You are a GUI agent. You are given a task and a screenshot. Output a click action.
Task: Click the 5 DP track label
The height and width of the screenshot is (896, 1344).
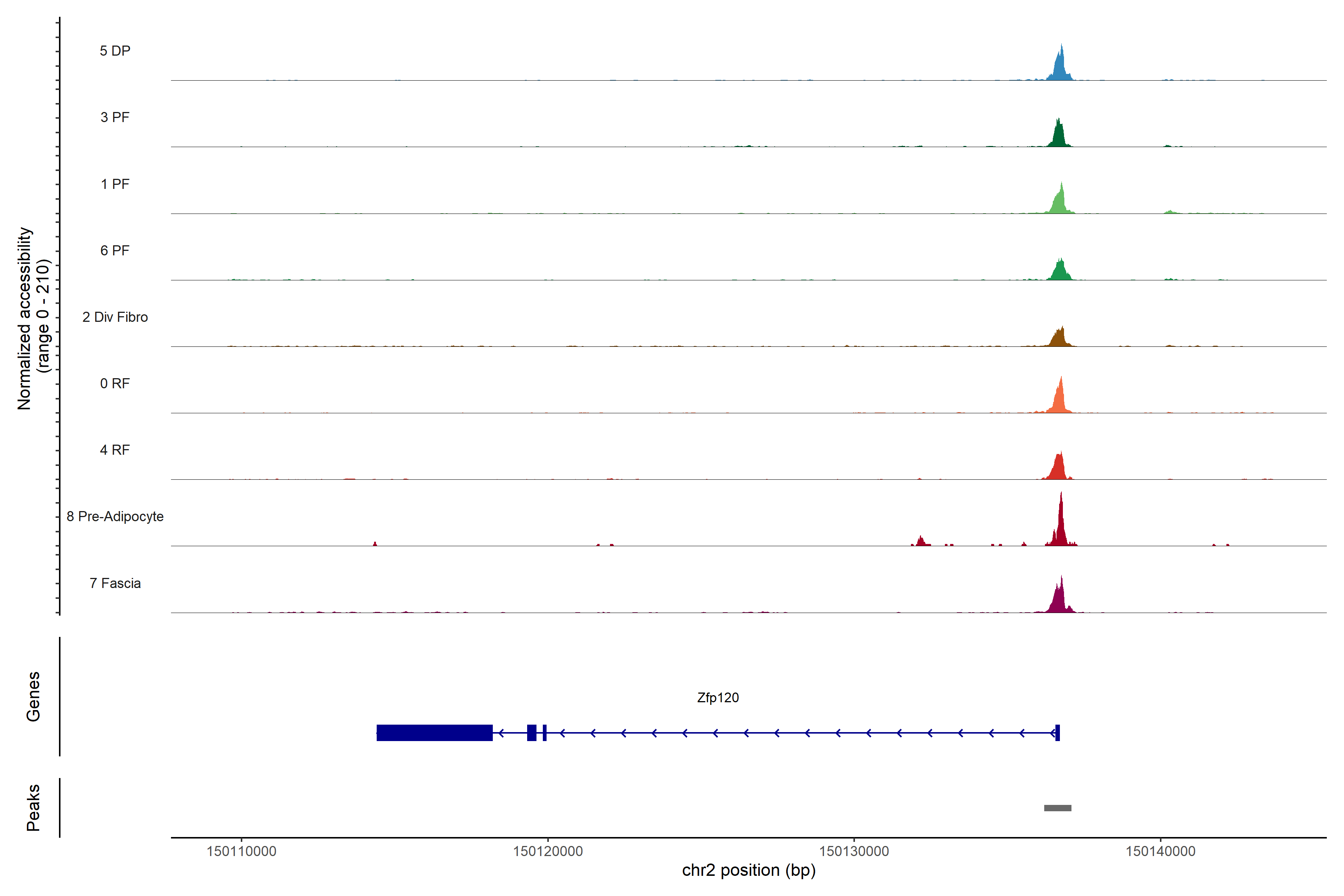(x=115, y=51)
